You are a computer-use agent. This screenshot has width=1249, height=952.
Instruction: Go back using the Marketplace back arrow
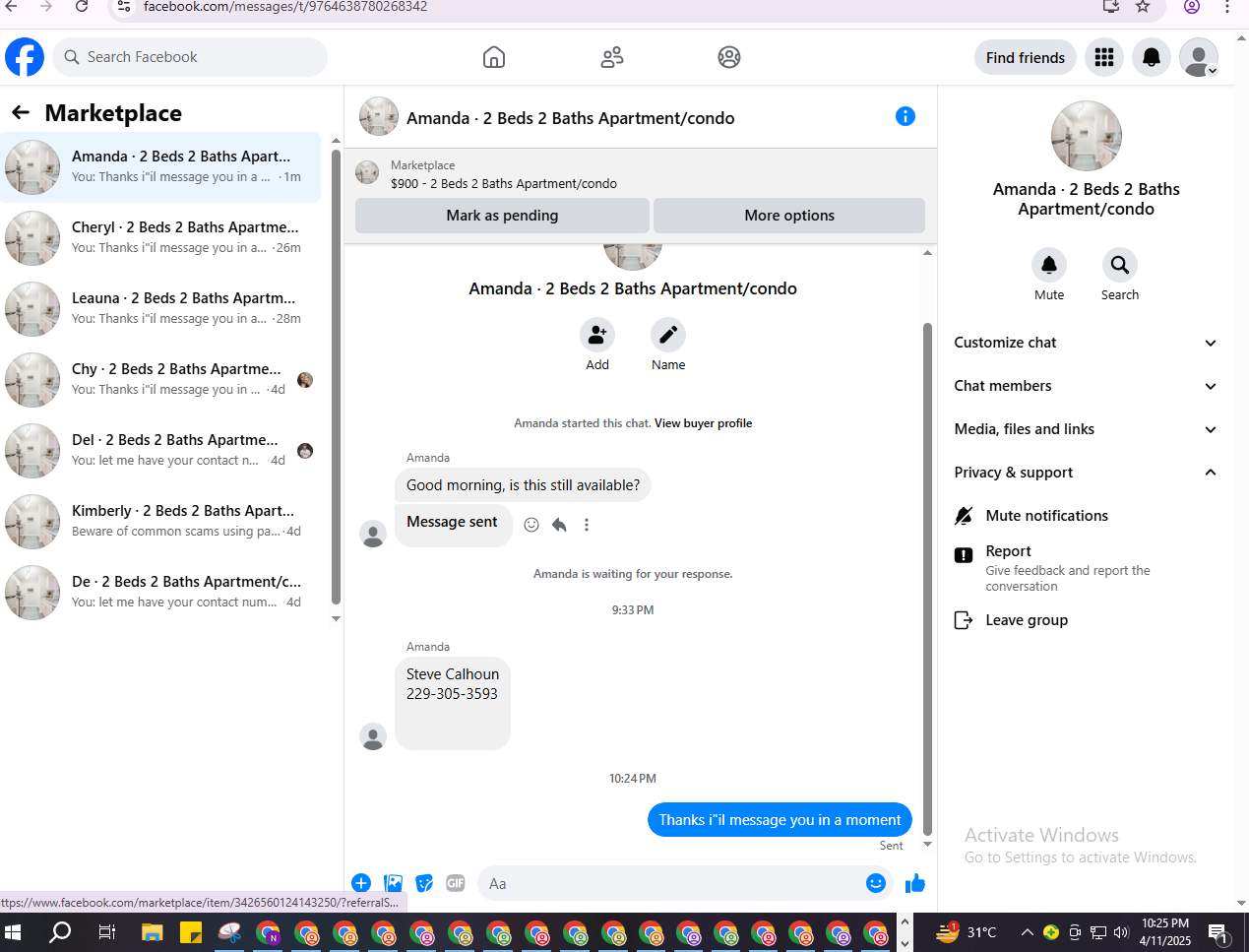coord(21,113)
